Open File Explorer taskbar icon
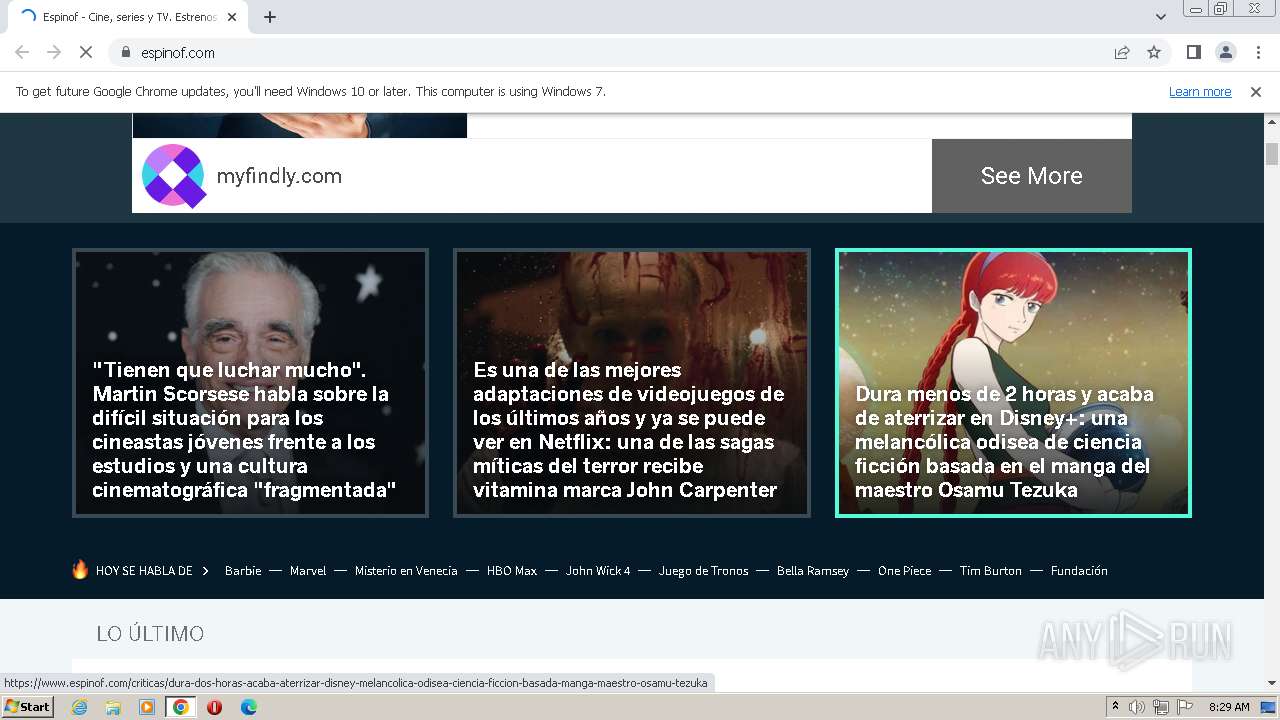1280x720 pixels. coord(113,707)
